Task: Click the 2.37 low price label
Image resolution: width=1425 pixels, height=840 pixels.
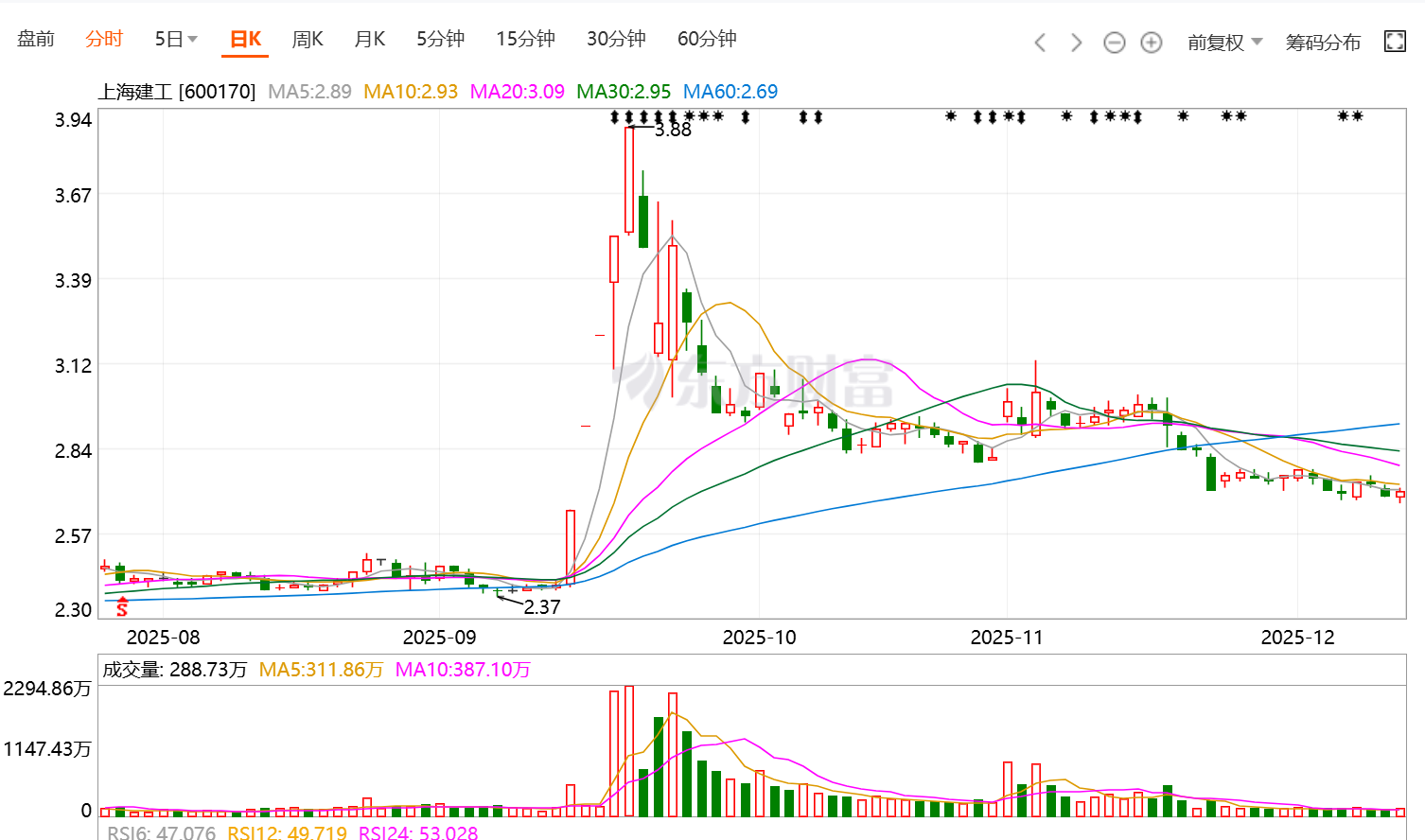Action: (x=542, y=607)
